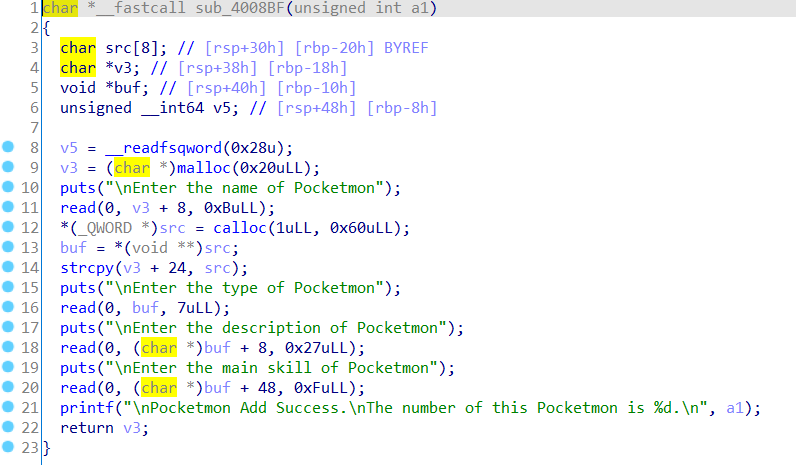Click the printf call on line 21

click(87, 408)
